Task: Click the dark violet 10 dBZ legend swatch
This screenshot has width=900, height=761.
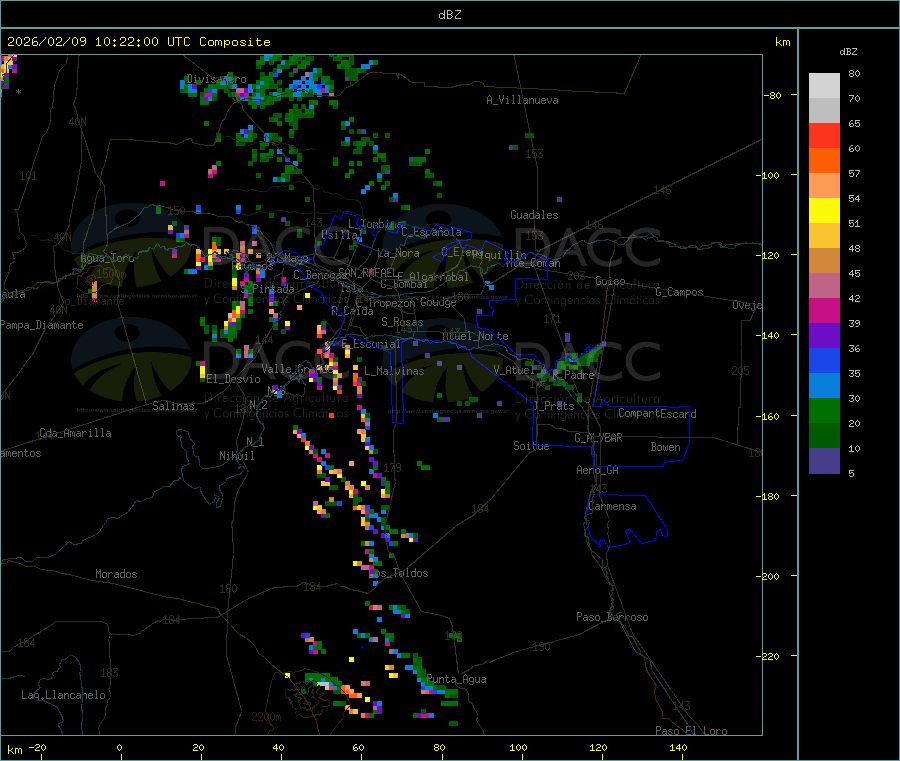Action: 824,461
